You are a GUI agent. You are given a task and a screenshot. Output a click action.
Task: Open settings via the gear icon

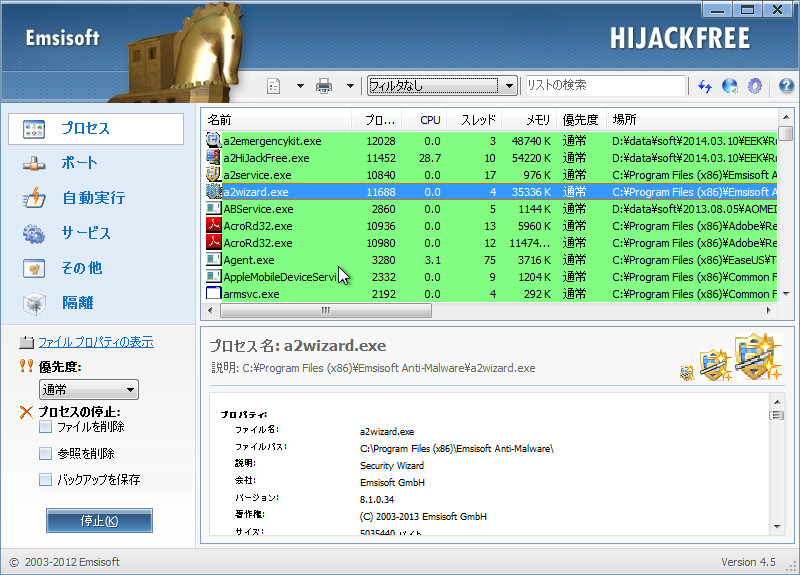point(755,86)
